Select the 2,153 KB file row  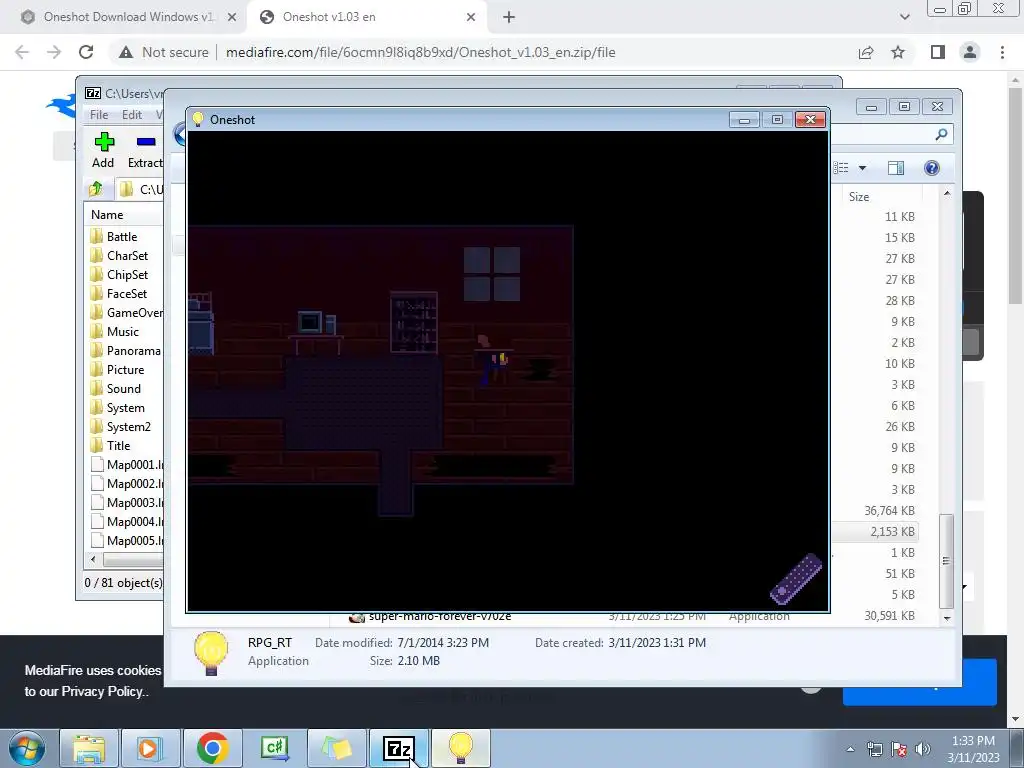[x=875, y=532]
